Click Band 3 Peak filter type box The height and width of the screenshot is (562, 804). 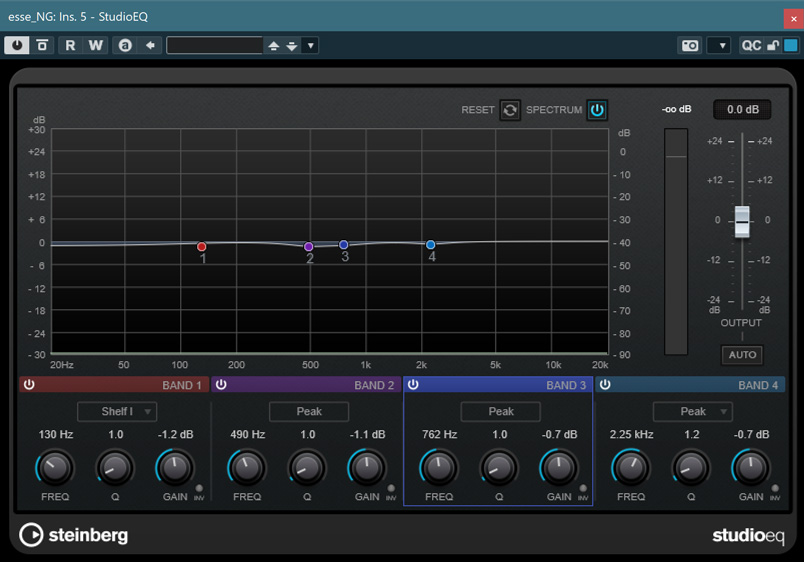point(500,411)
